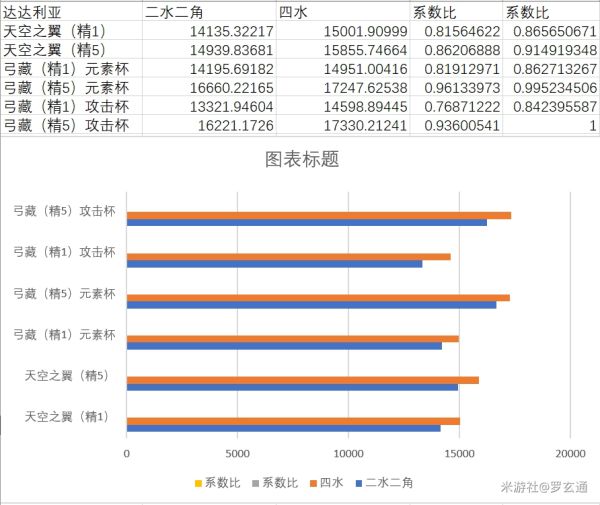
Task: Click the axis value 10000
Action: click(348, 454)
